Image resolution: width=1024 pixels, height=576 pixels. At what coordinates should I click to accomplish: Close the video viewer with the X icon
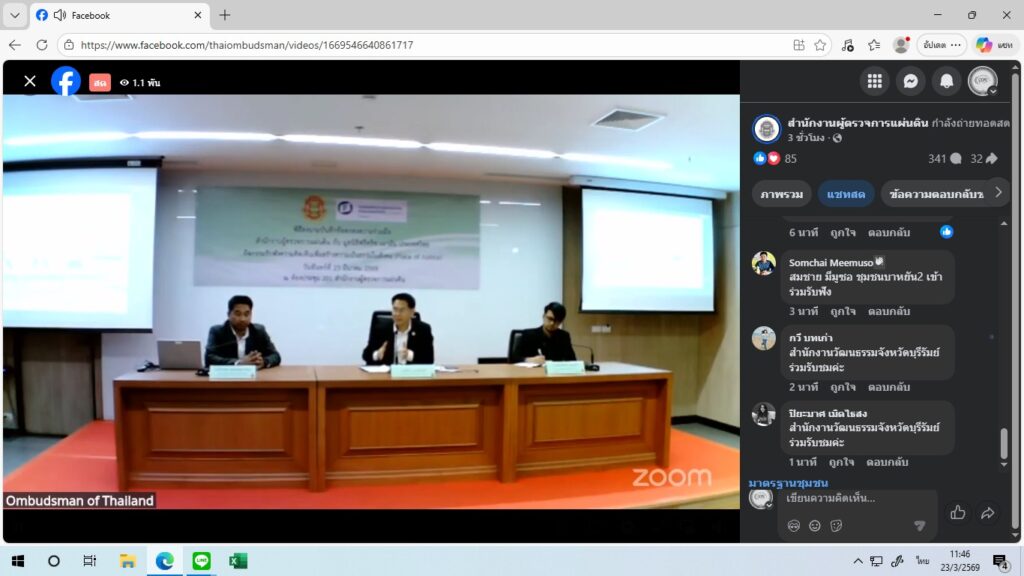pyautogui.click(x=30, y=81)
